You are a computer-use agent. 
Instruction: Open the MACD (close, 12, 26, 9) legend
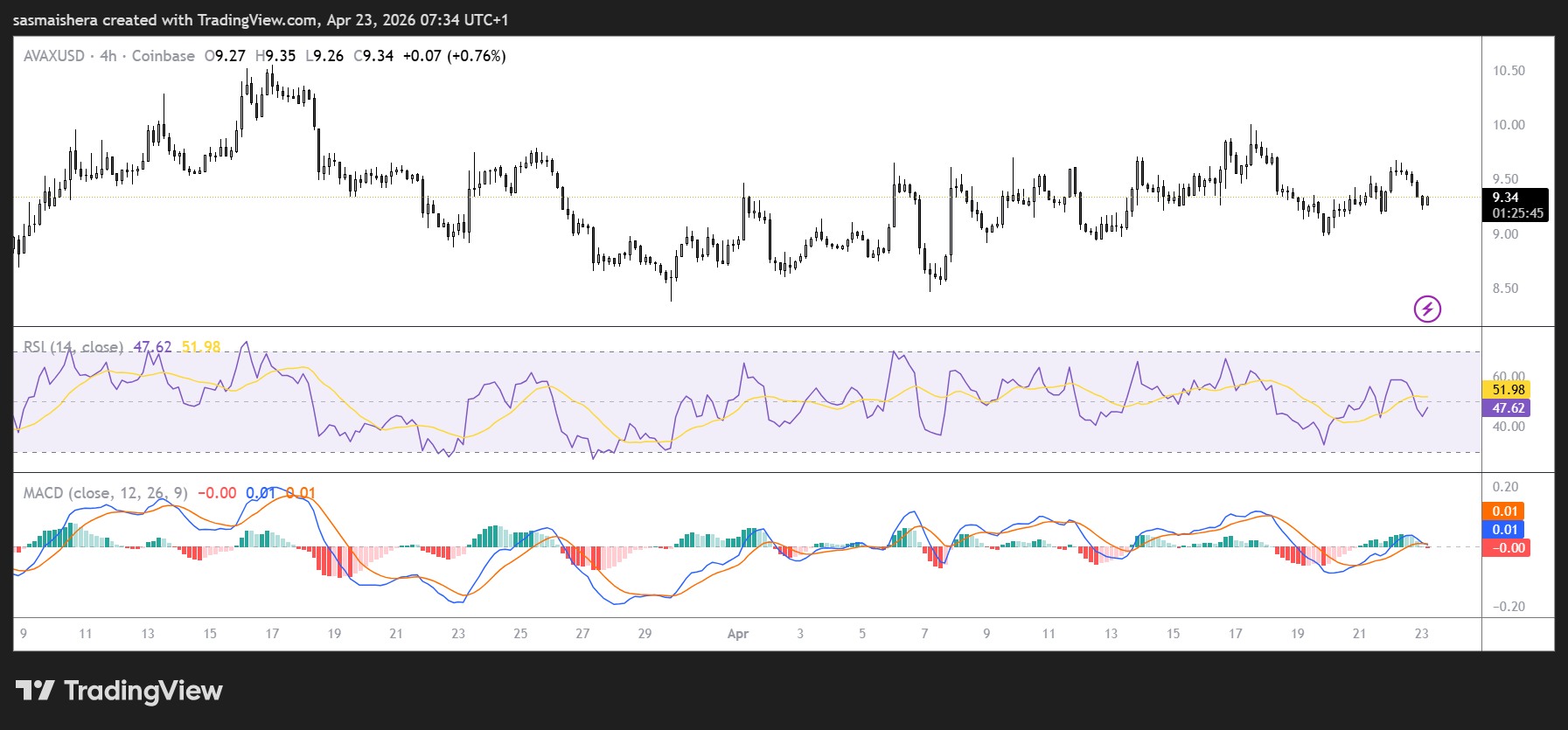point(105,493)
